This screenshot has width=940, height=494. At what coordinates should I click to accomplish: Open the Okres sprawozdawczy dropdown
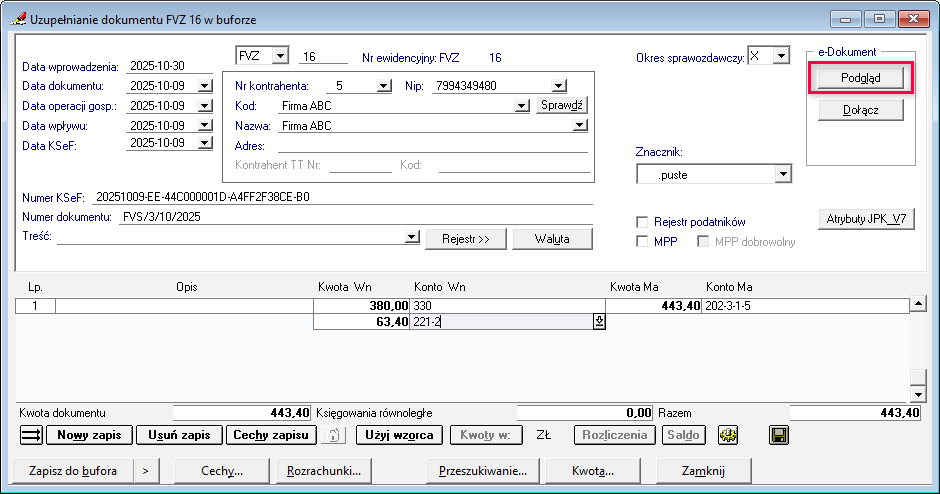coord(781,56)
